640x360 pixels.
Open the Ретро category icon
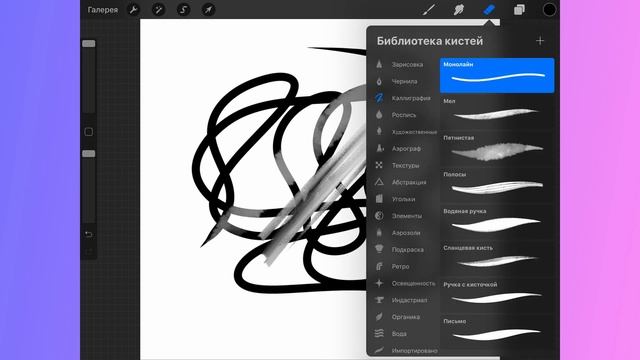[379, 266]
